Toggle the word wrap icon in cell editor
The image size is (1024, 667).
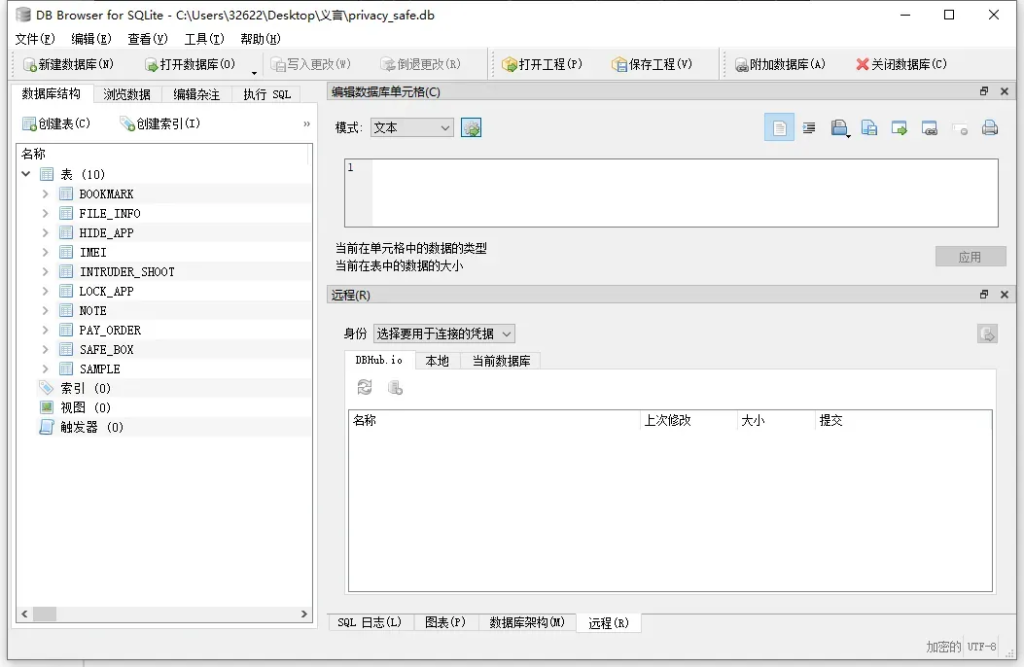point(809,128)
